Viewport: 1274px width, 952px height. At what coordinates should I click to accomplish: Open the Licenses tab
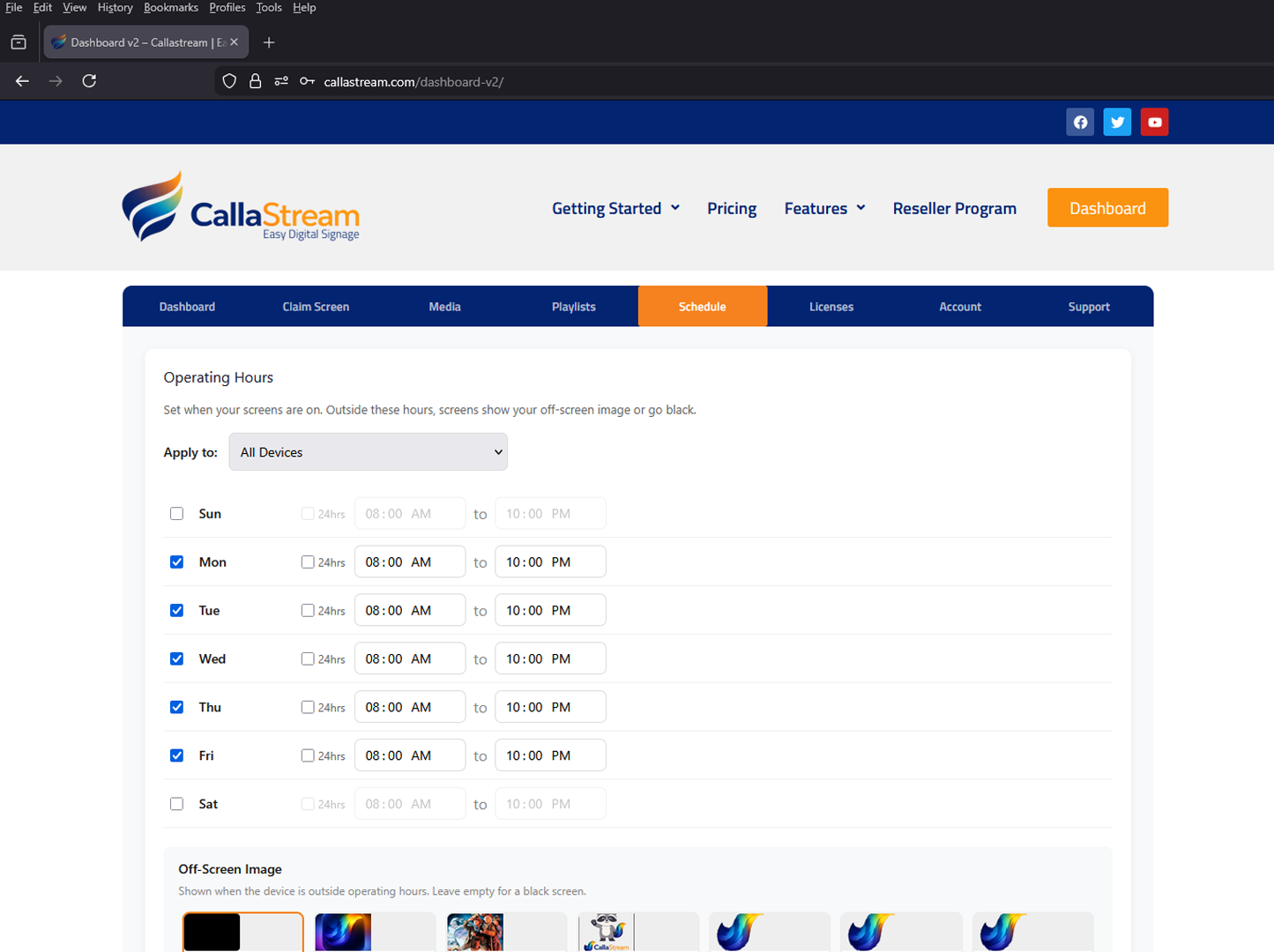click(831, 306)
